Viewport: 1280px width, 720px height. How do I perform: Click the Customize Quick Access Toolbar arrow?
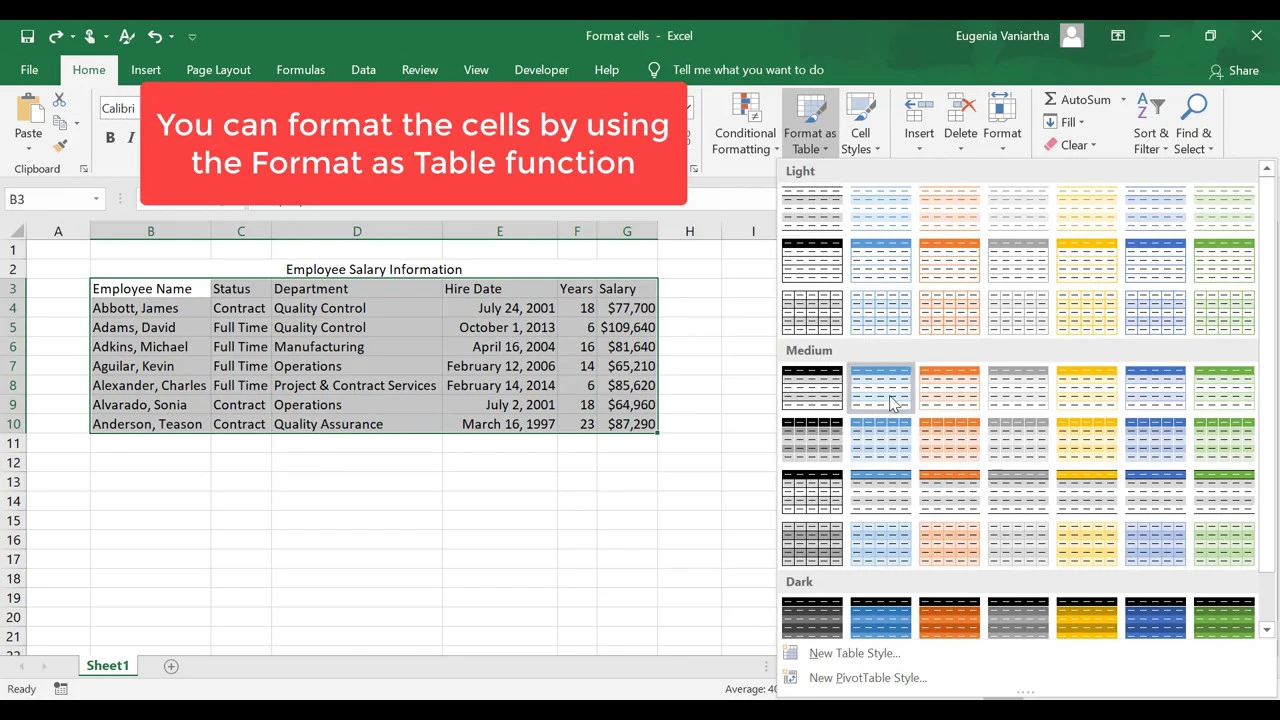click(192, 36)
